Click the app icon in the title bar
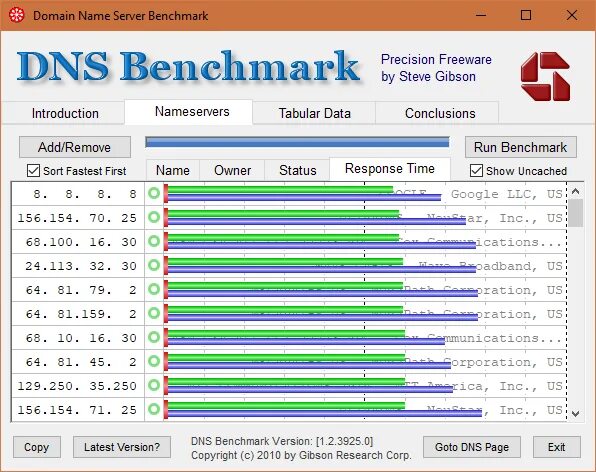This screenshot has width=596, height=472. coord(16,16)
